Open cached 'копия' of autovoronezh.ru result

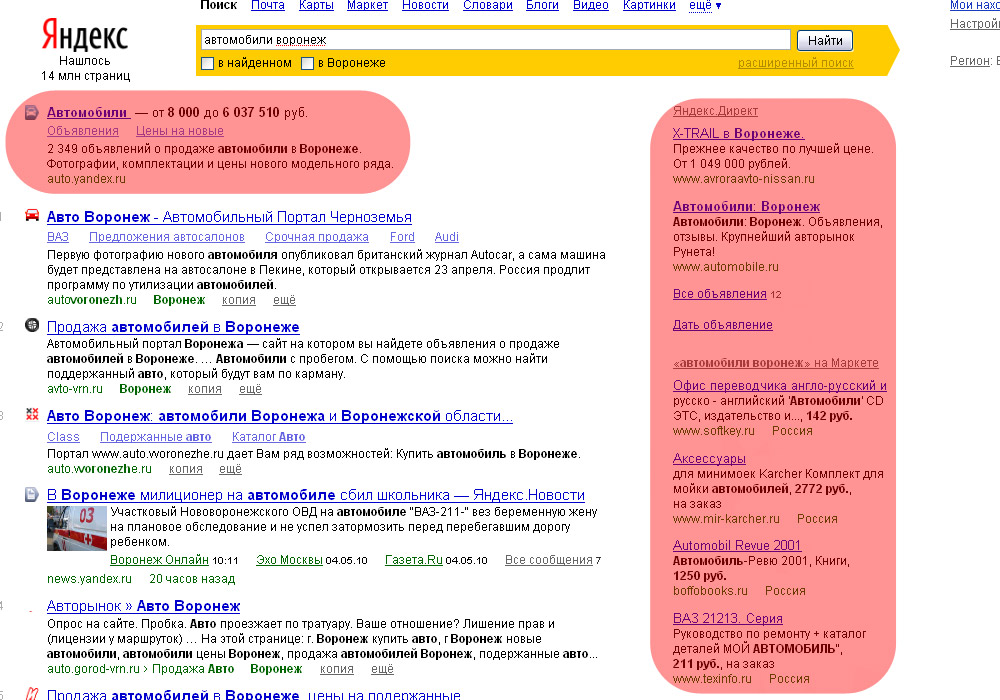click(x=239, y=300)
